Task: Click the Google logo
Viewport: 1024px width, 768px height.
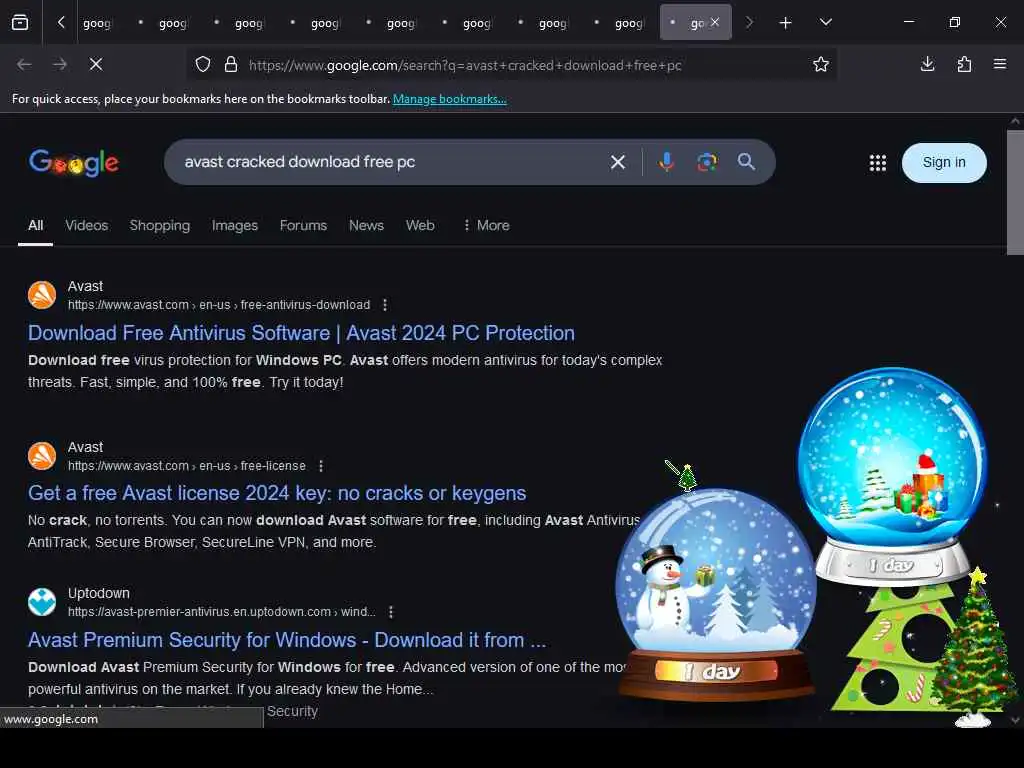Action: (x=74, y=162)
